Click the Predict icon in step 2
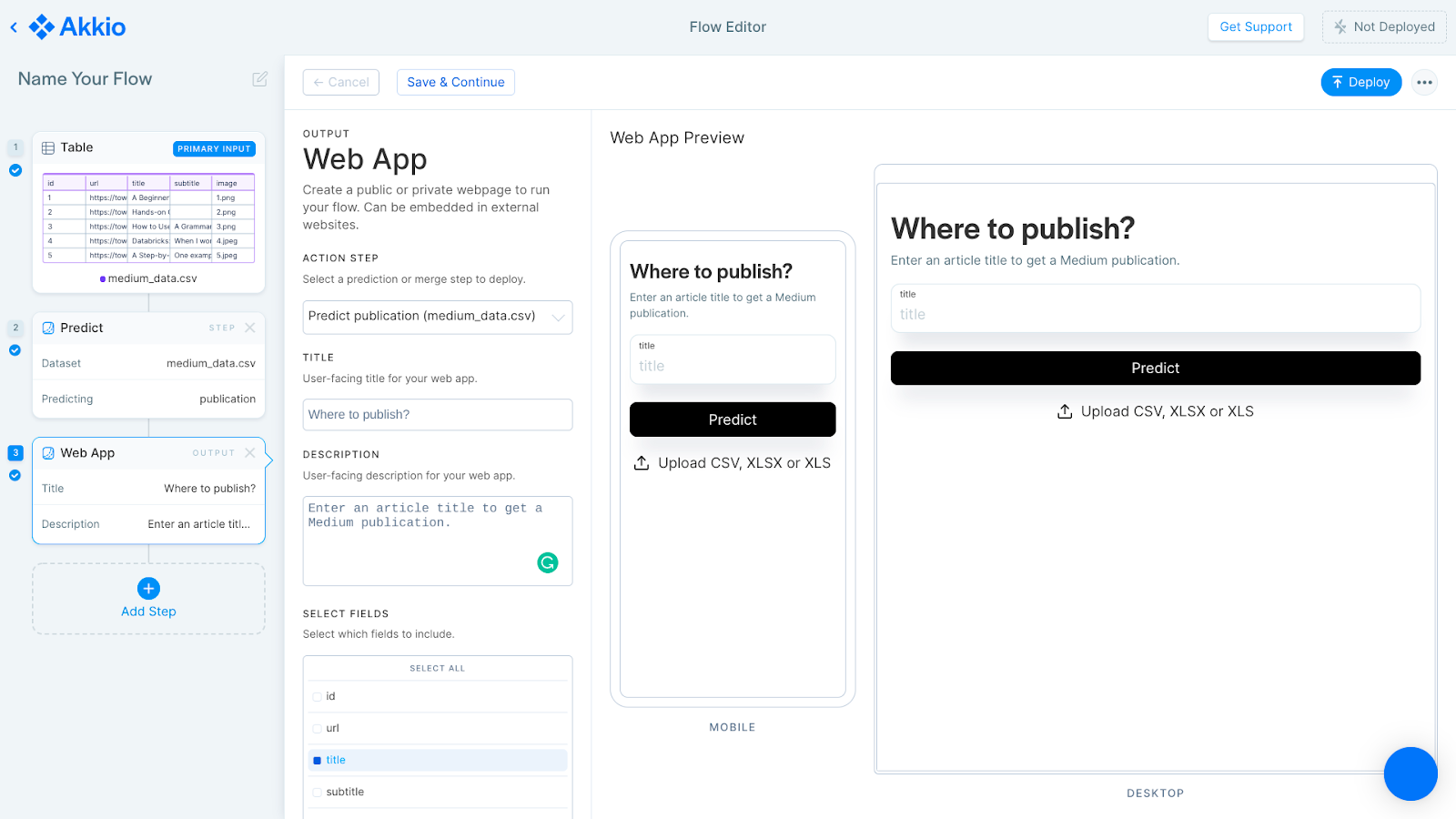The width and height of the screenshot is (1456, 819). pyautogui.click(x=48, y=328)
